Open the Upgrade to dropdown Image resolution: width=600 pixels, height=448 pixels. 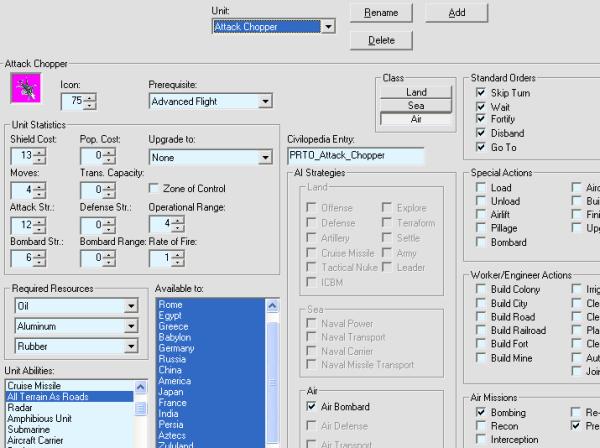tap(265, 157)
